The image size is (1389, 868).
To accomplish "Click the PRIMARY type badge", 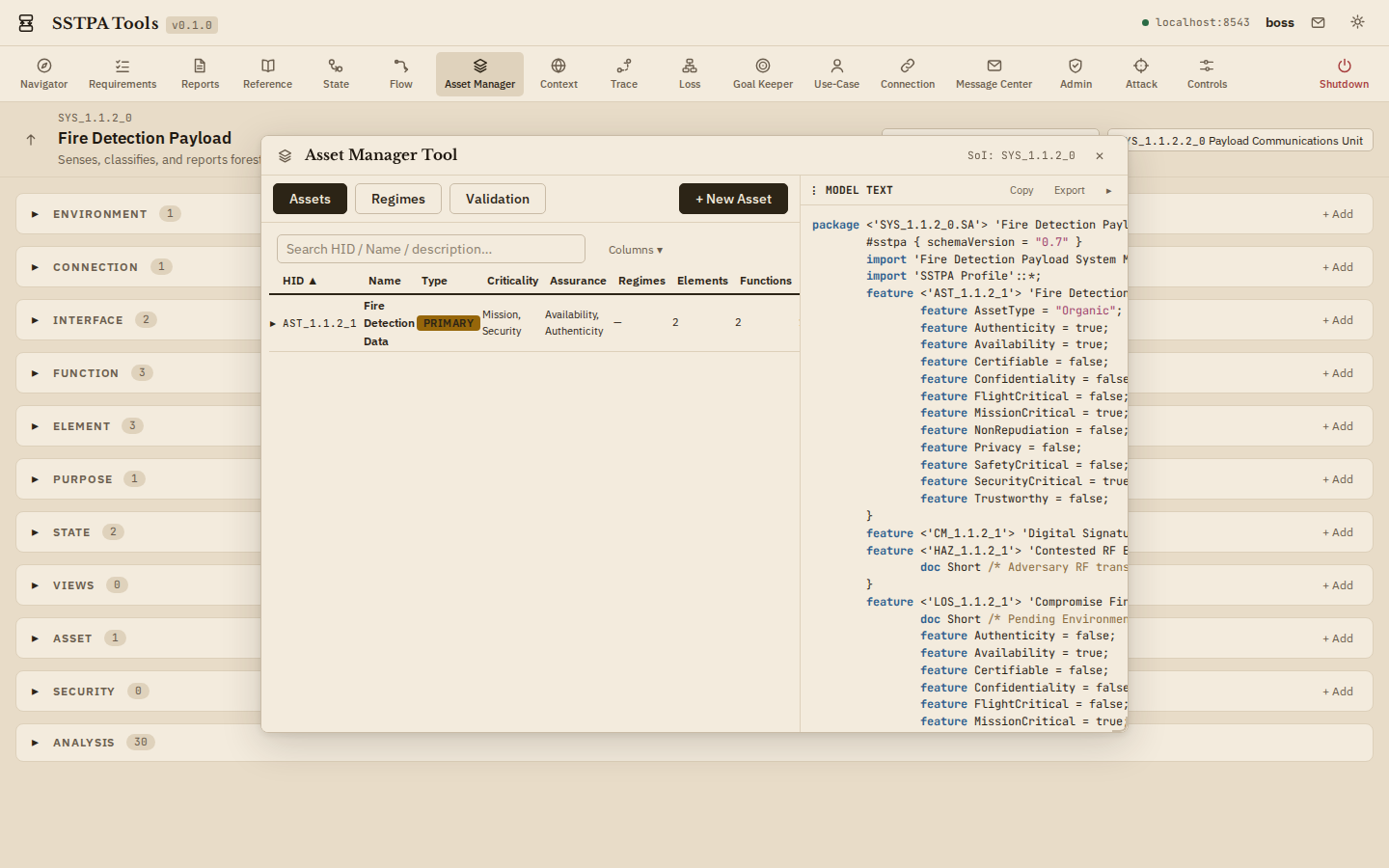I will tap(449, 323).
